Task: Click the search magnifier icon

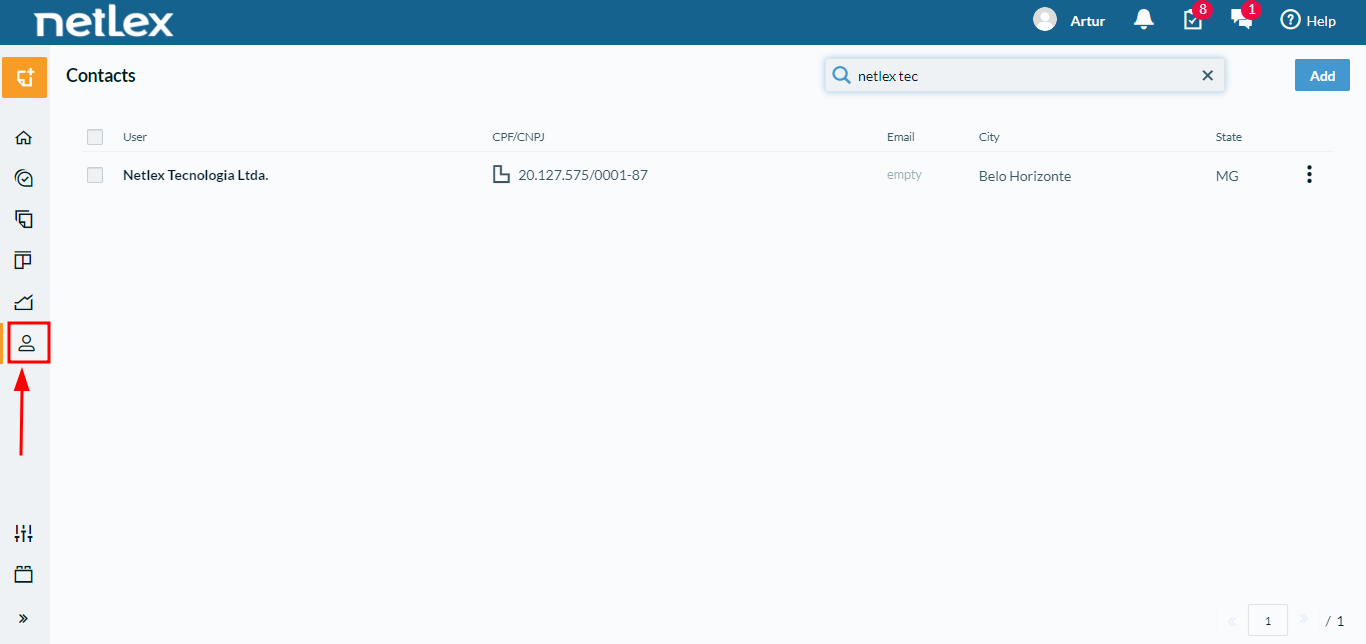Action: click(842, 75)
